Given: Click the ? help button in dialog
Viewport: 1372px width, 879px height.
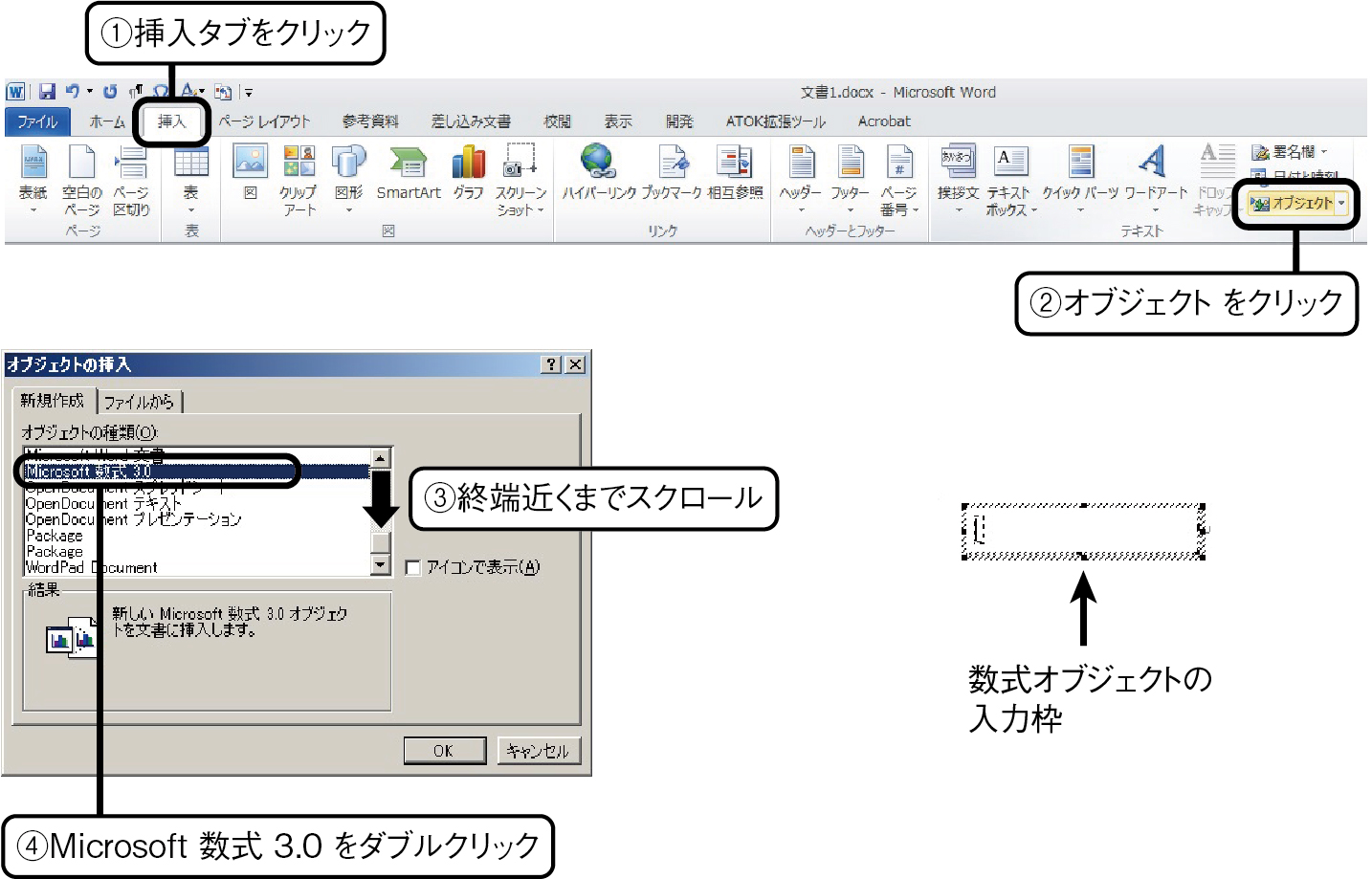Looking at the screenshot, I should pyautogui.click(x=551, y=364).
